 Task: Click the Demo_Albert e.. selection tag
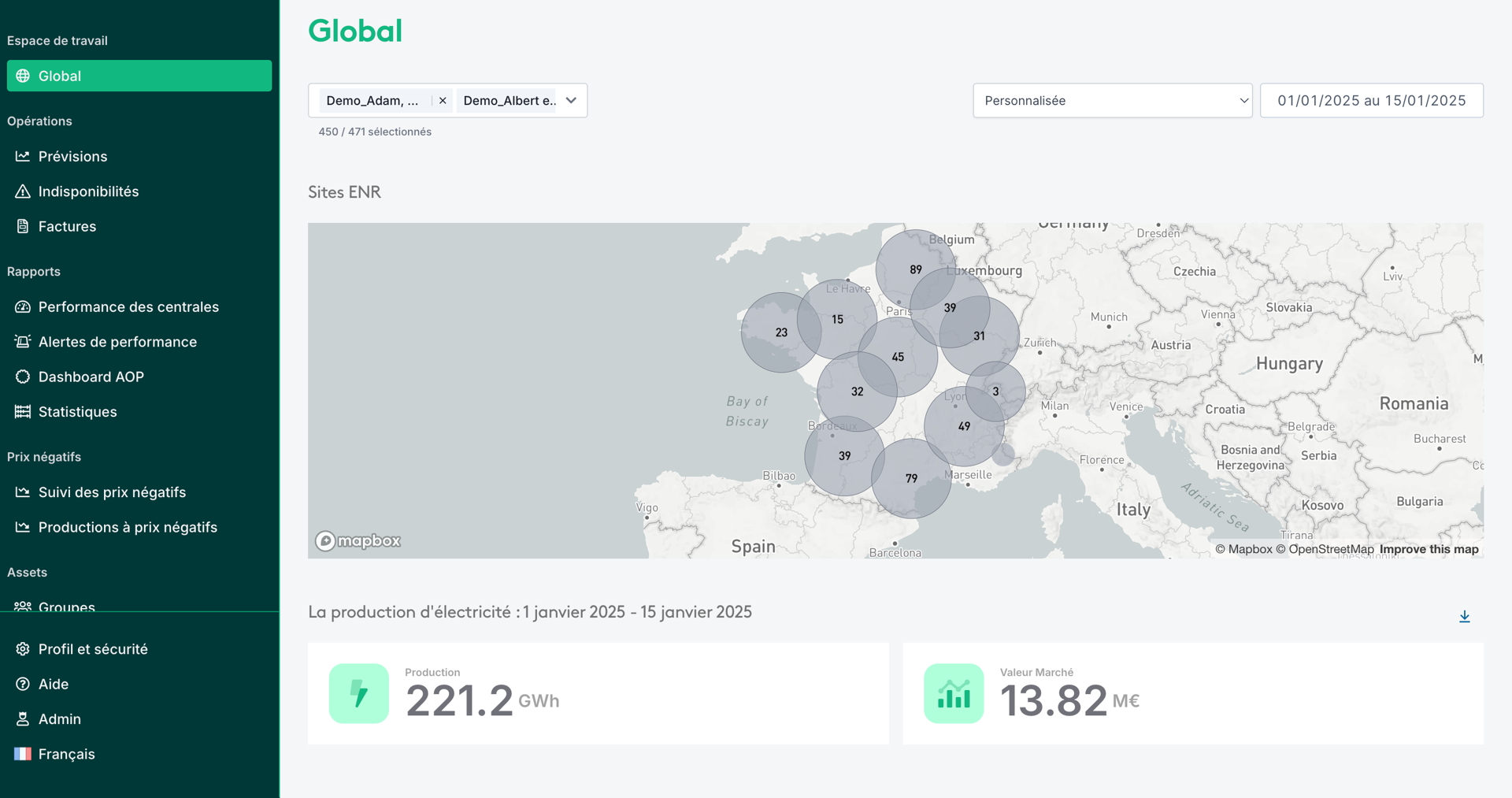[x=508, y=100]
